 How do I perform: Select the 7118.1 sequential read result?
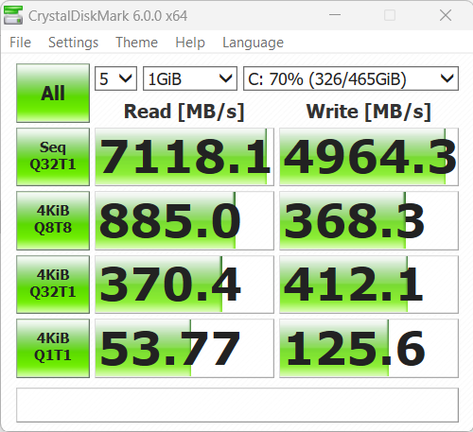tap(184, 157)
